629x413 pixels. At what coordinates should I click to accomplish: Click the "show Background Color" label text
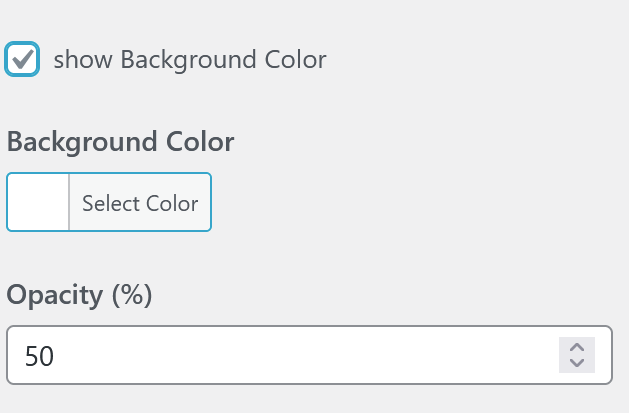pyautogui.click(x=190, y=60)
